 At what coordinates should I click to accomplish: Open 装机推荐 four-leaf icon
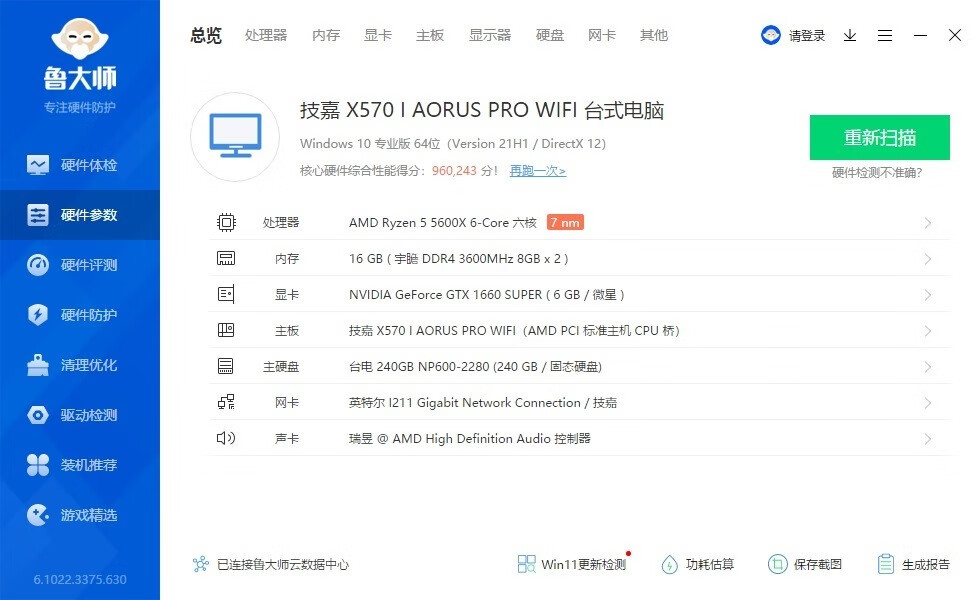pyautogui.click(x=38, y=465)
